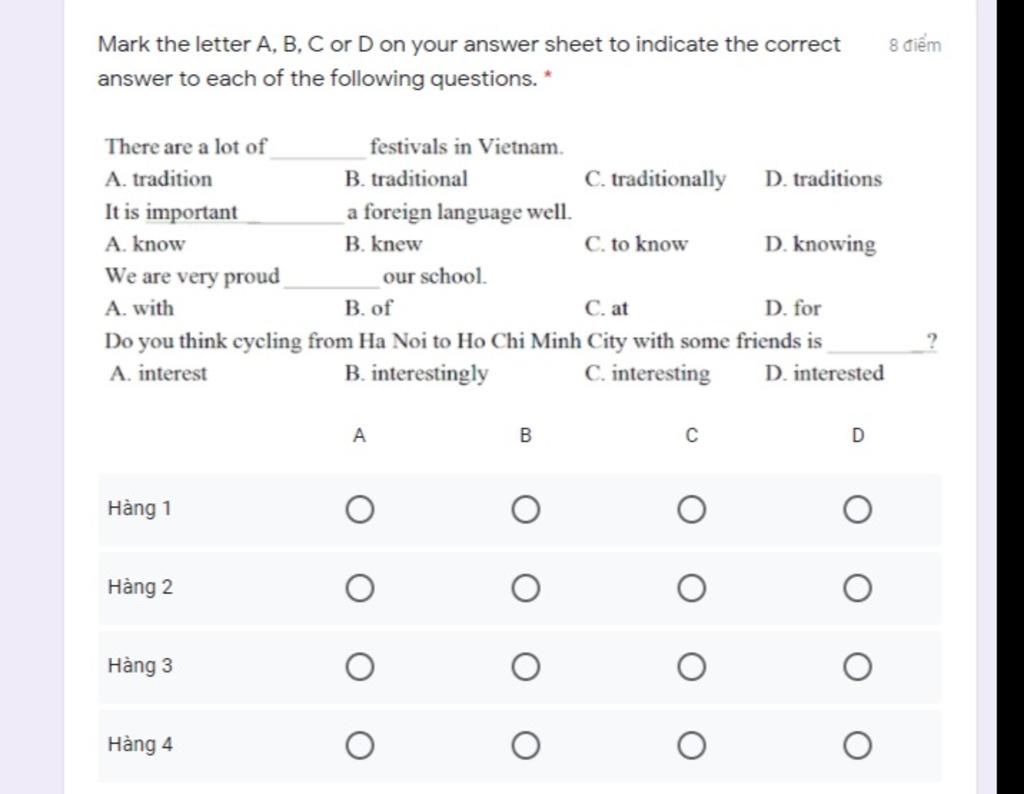Select option C for Hàng 2

click(x=692, y=588)
